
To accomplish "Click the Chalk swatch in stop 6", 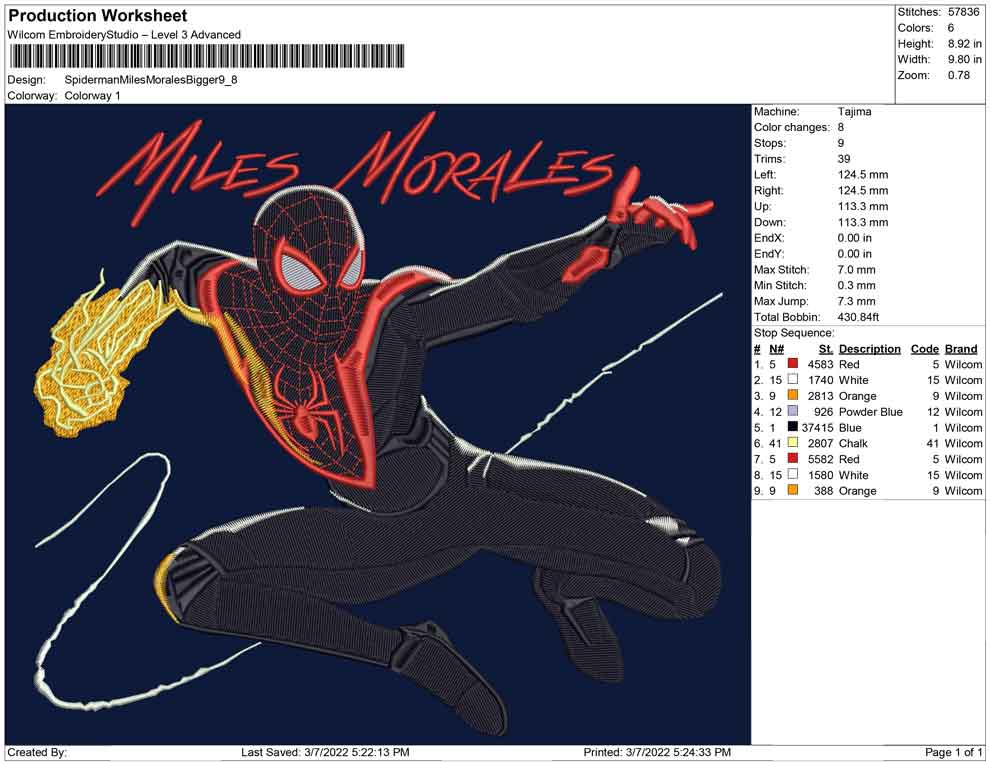I will (793, 443).
